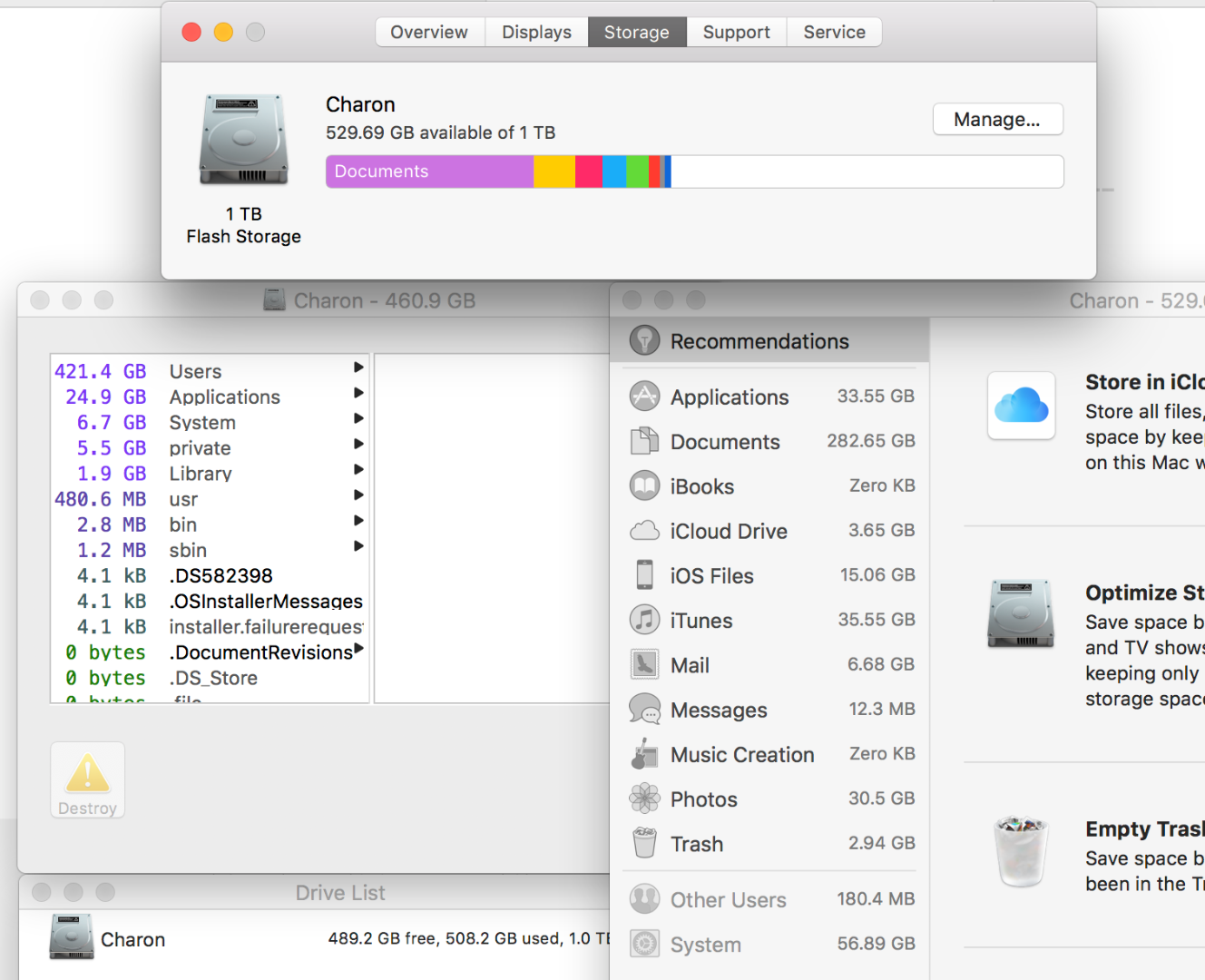This screenshot has height=980, width=1205.
Task: Click the Charon hard drive icon in Storage
Action: pos(243,140)
